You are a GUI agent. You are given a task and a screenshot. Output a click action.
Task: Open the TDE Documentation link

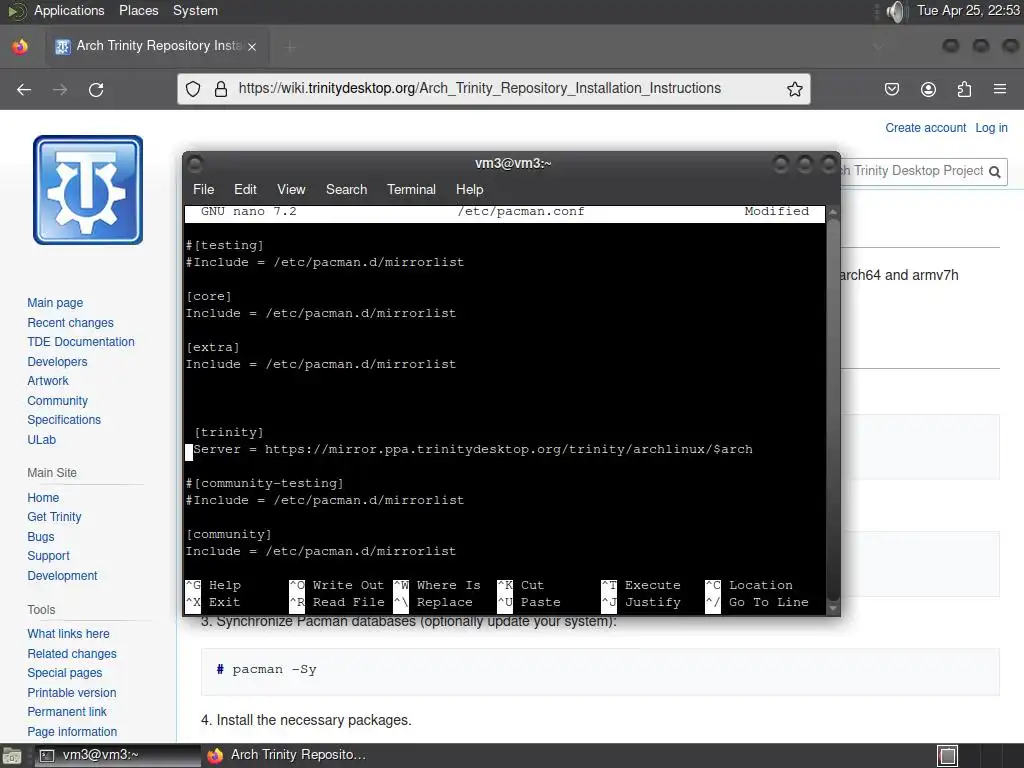coord(80,342)
